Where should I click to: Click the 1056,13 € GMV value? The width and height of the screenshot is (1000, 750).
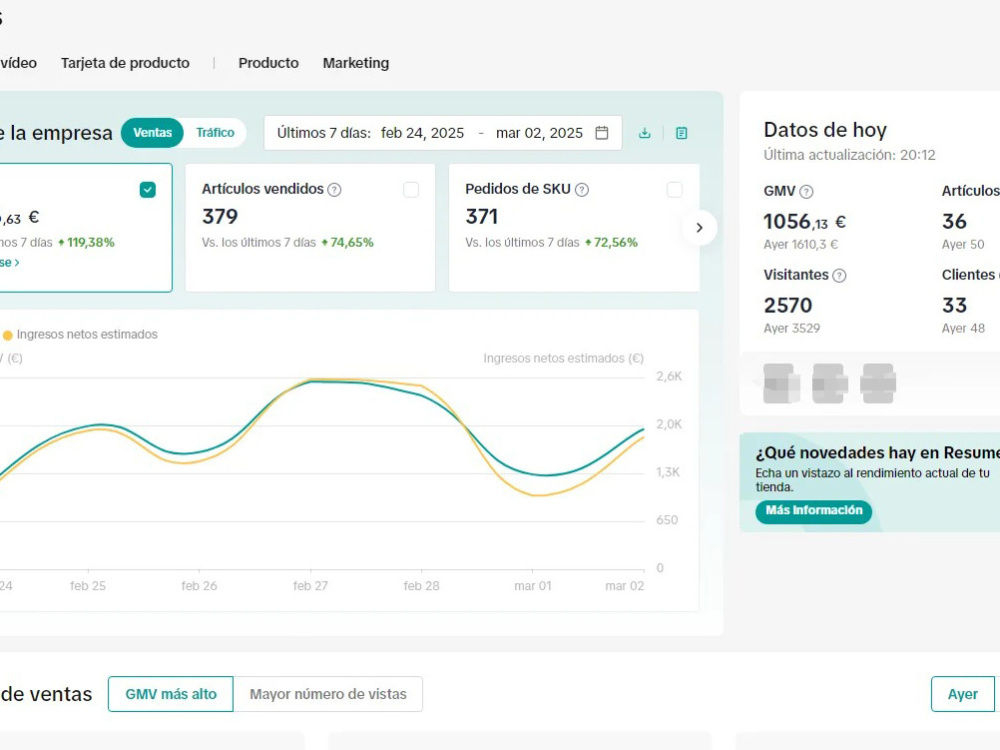[x=805, y=222]
